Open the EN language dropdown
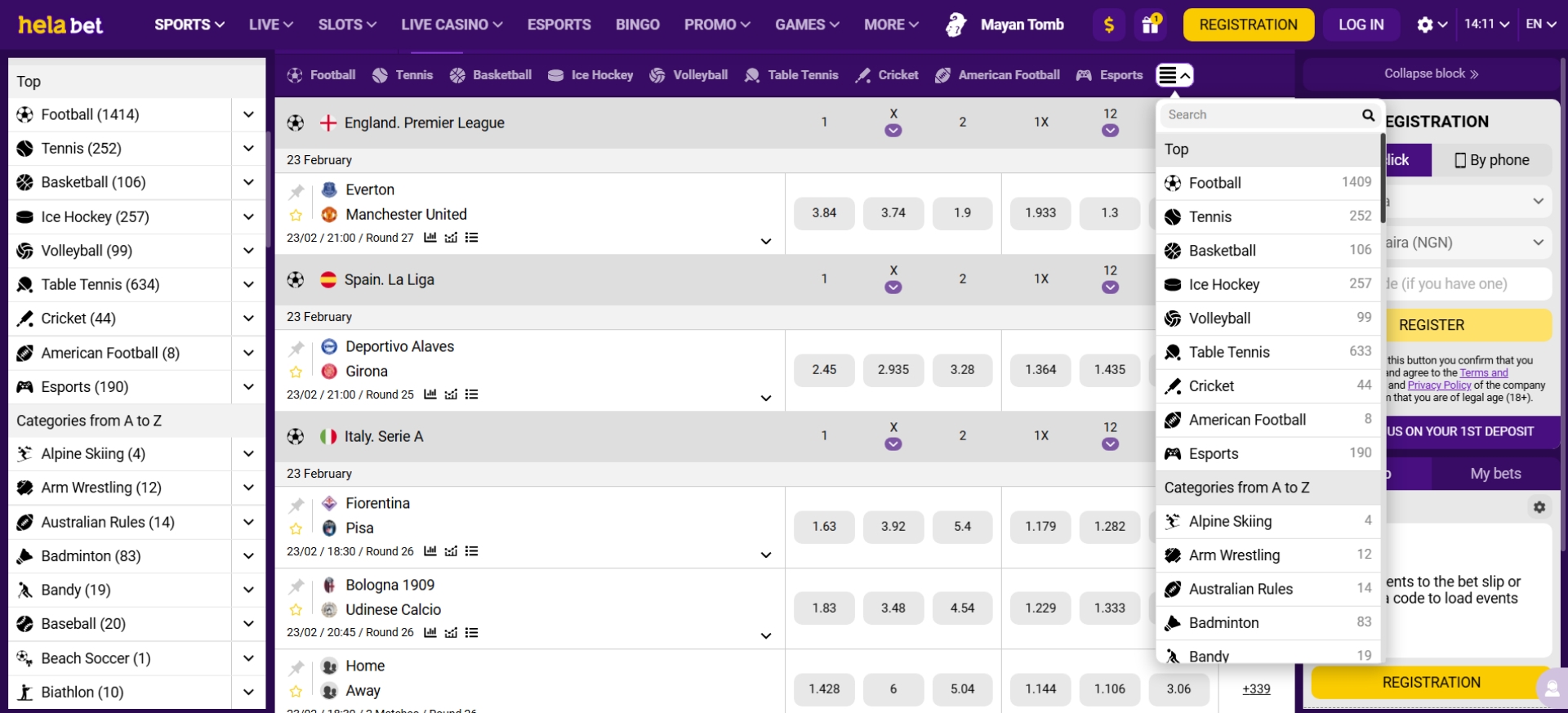This screenshot has width=1568, height=713. click(1541, 25)
